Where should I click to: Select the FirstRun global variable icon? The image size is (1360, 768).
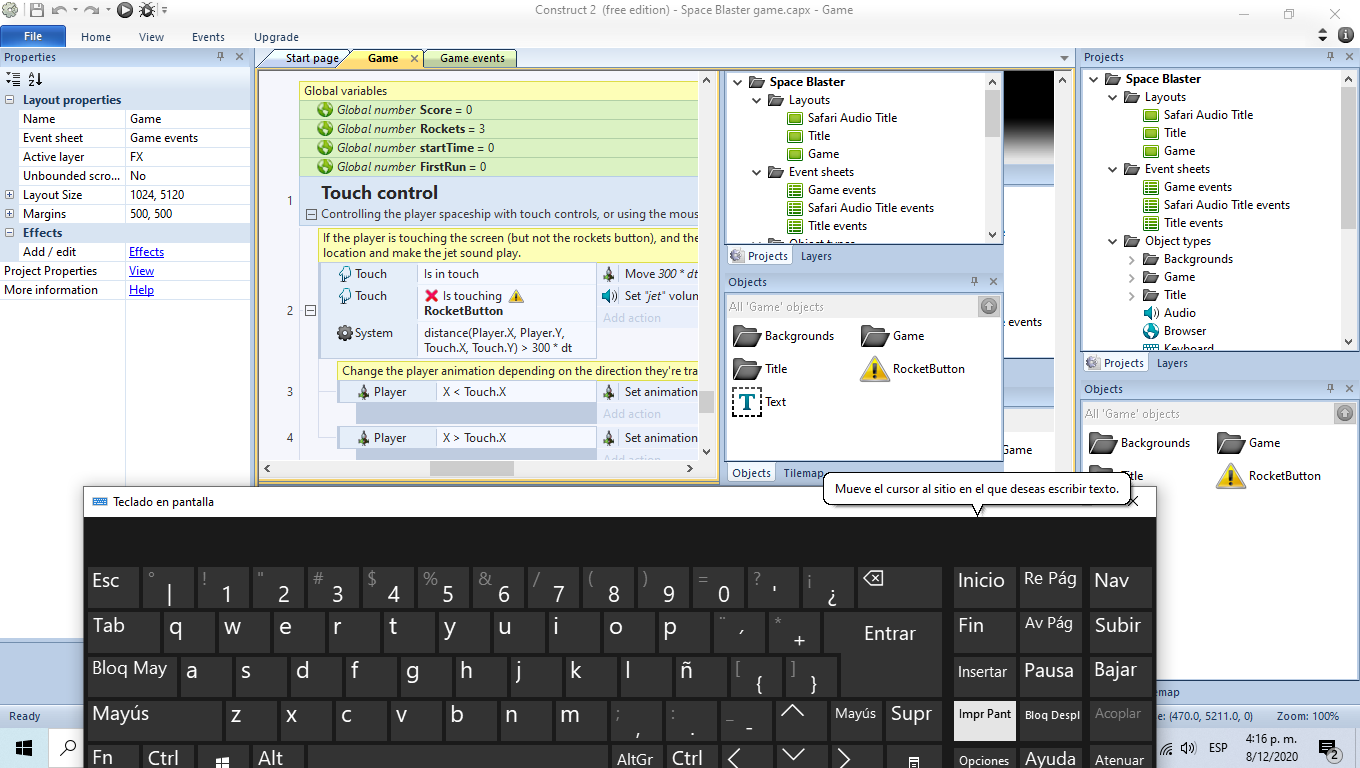coord(325,167)
